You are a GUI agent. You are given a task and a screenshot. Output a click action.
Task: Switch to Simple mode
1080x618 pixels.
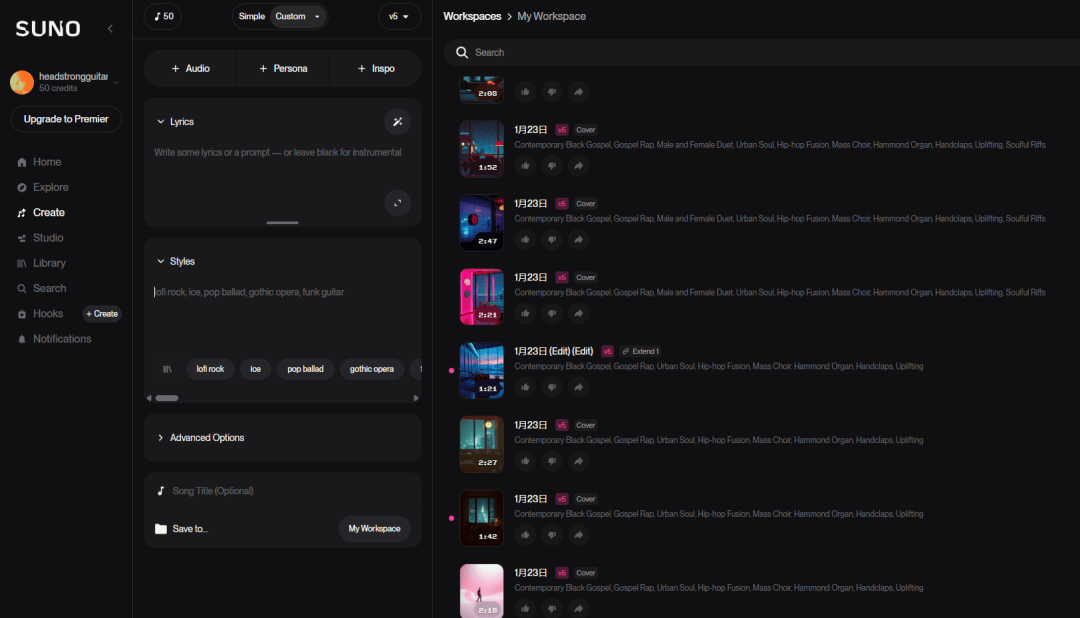pyautogui.click(x=252, y=17)
